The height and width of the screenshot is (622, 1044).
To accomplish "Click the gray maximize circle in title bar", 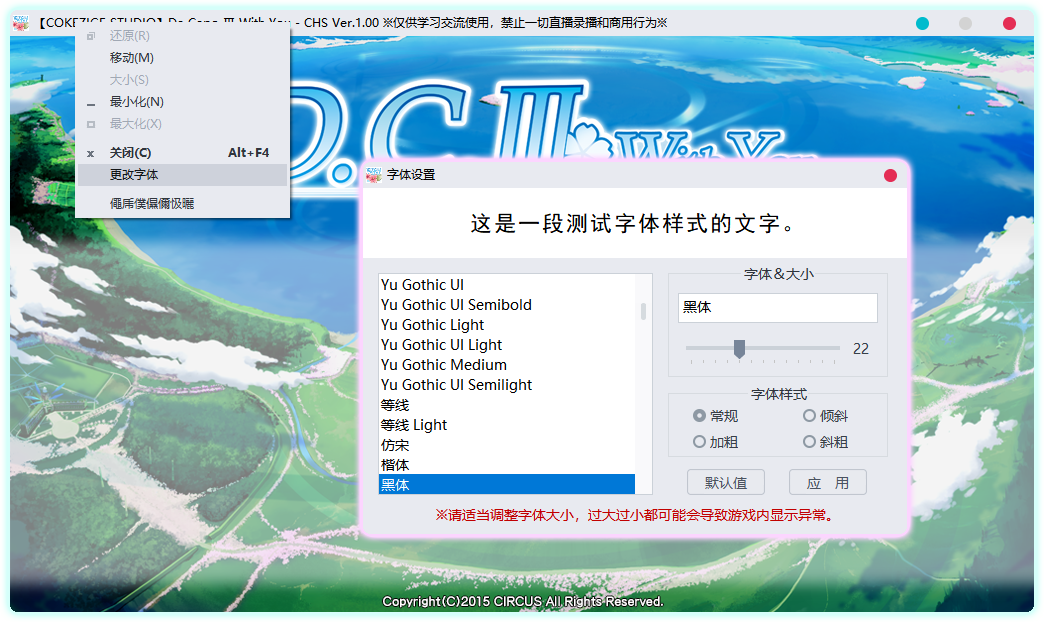I will (x=965, y=23).
